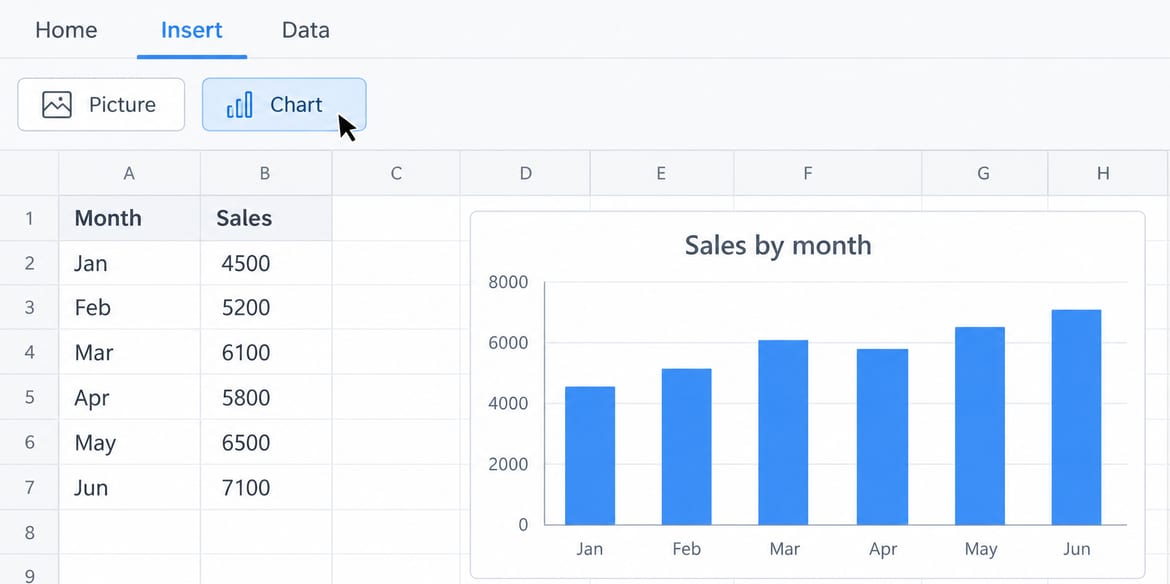The height and width of the screenshot is (584, 1170).
Task: Click the Mar x-axis label in chart
Action: 784,550
